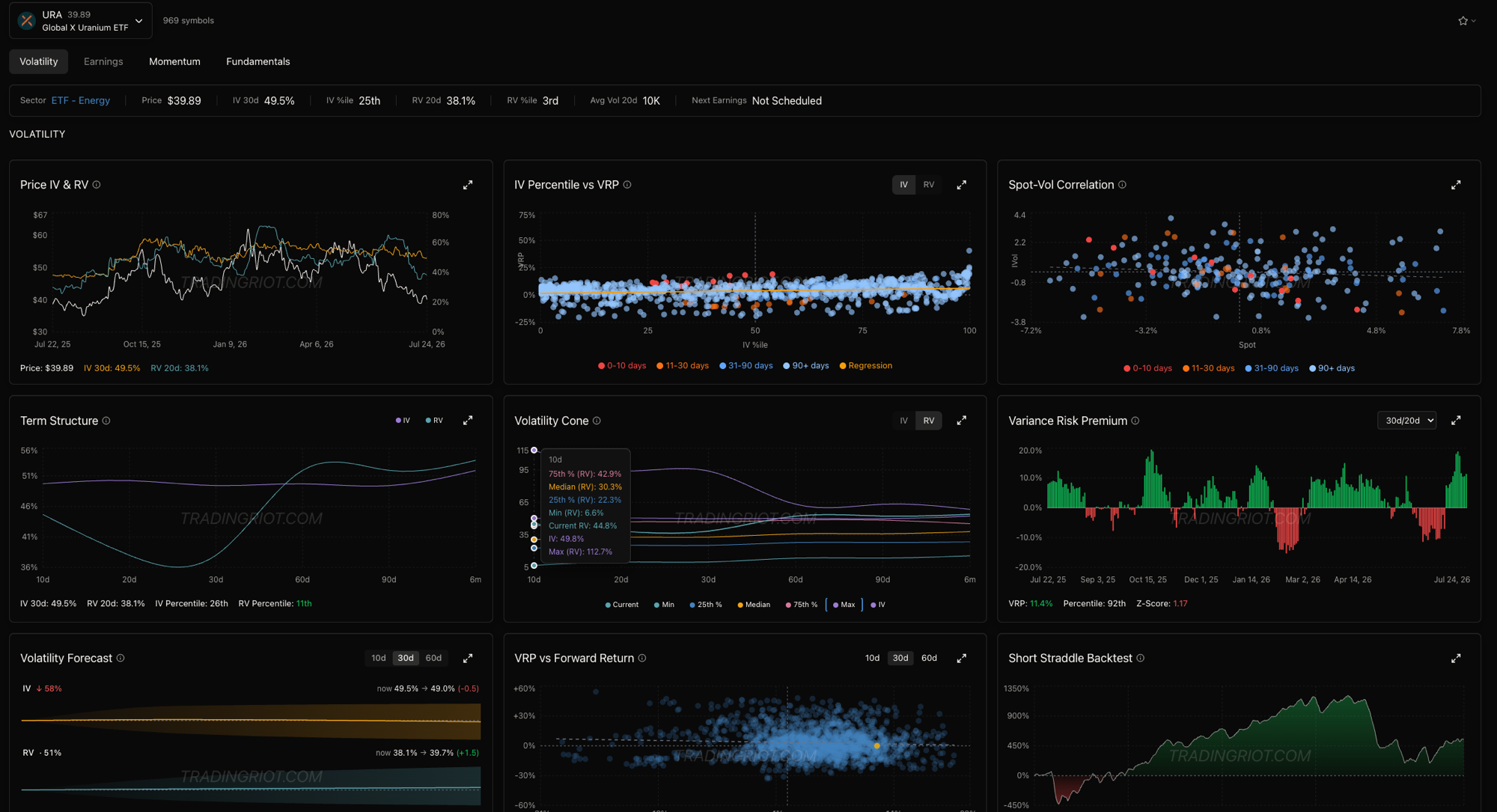This screenshot has width=1497, height=812.
Task: Expand the Spot-Vol Correlation chart
Action: point(1456,185)
